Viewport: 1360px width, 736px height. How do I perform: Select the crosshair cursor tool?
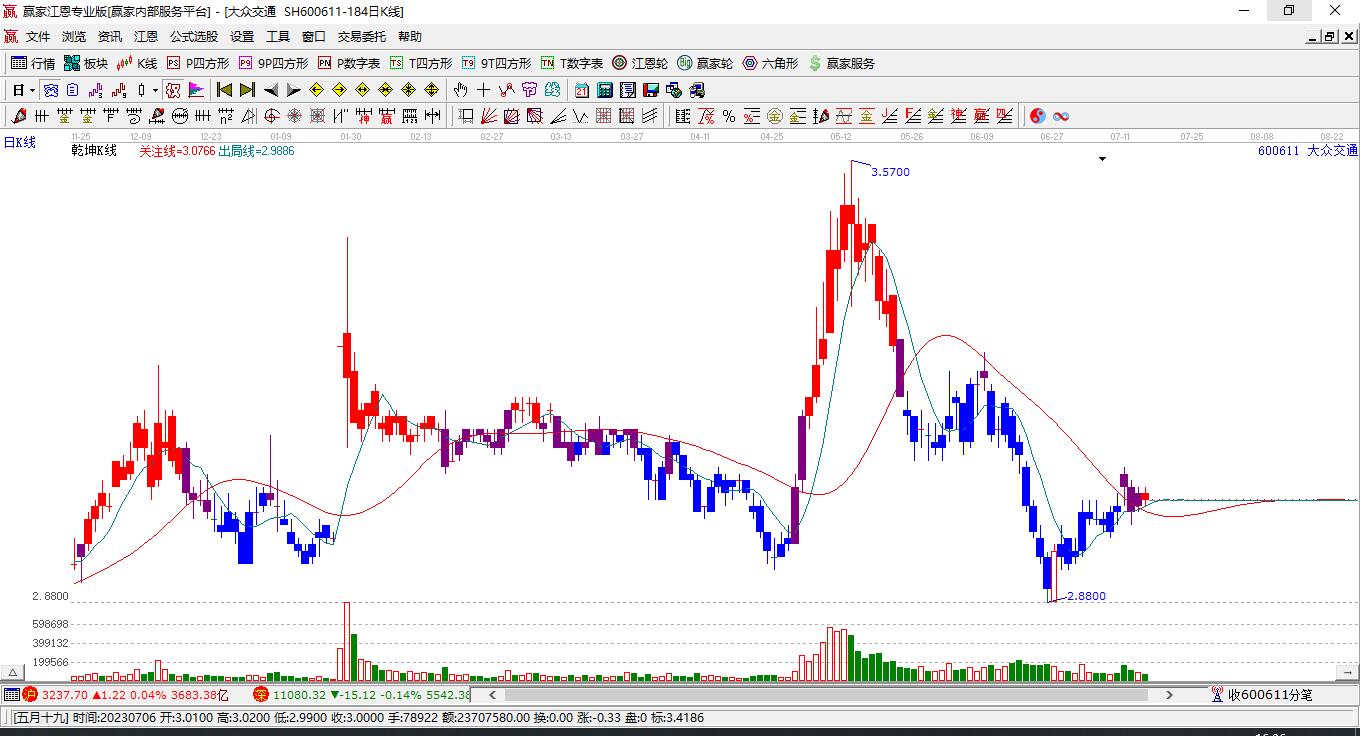[x=484, y=90]
